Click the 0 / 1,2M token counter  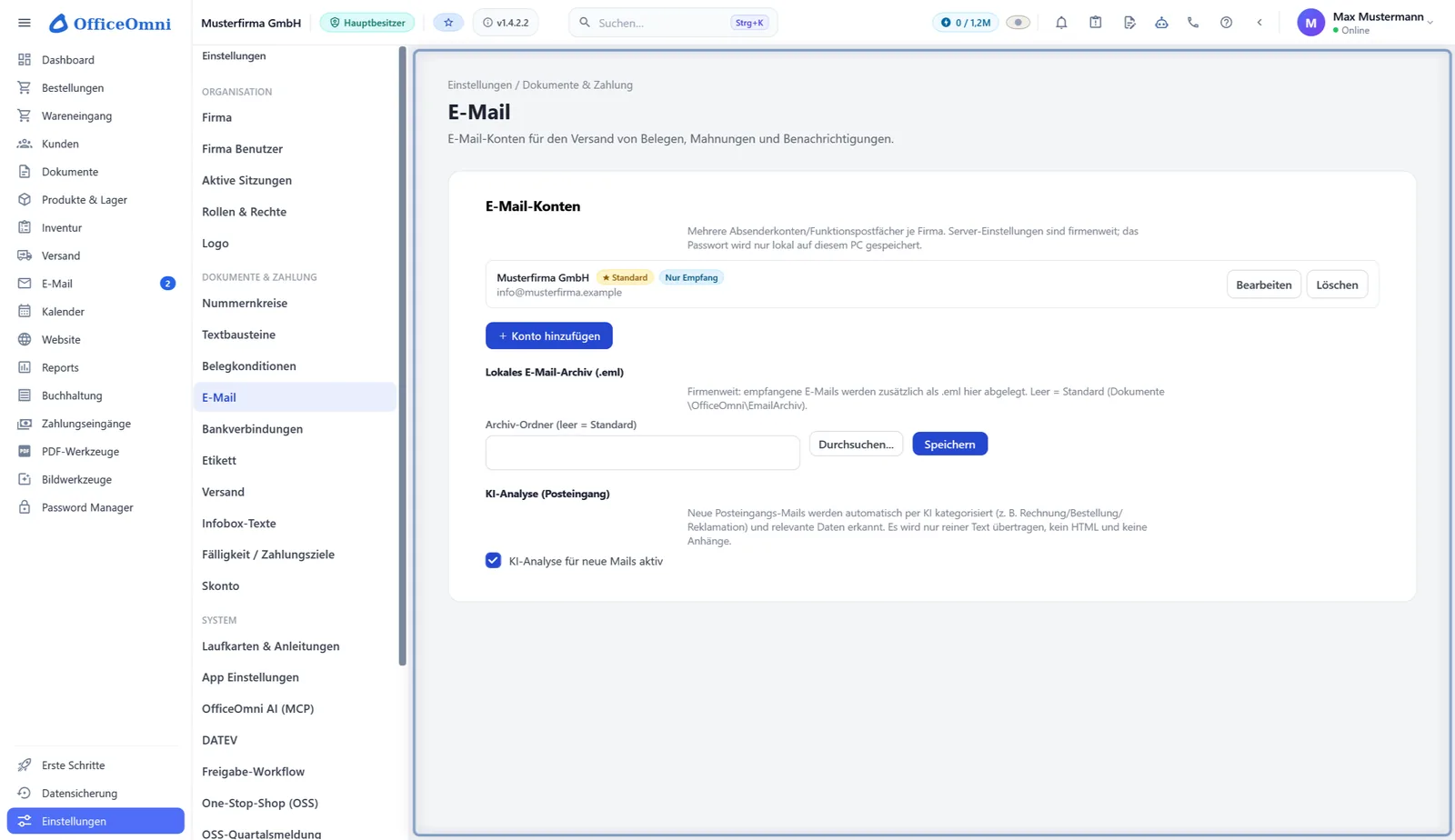tap(965, 23)
